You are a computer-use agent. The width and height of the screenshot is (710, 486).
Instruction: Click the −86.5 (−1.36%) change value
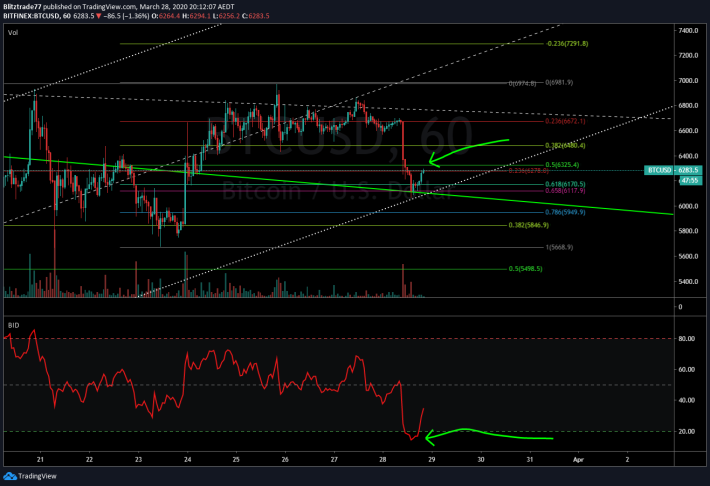click(x=126, y=16)
